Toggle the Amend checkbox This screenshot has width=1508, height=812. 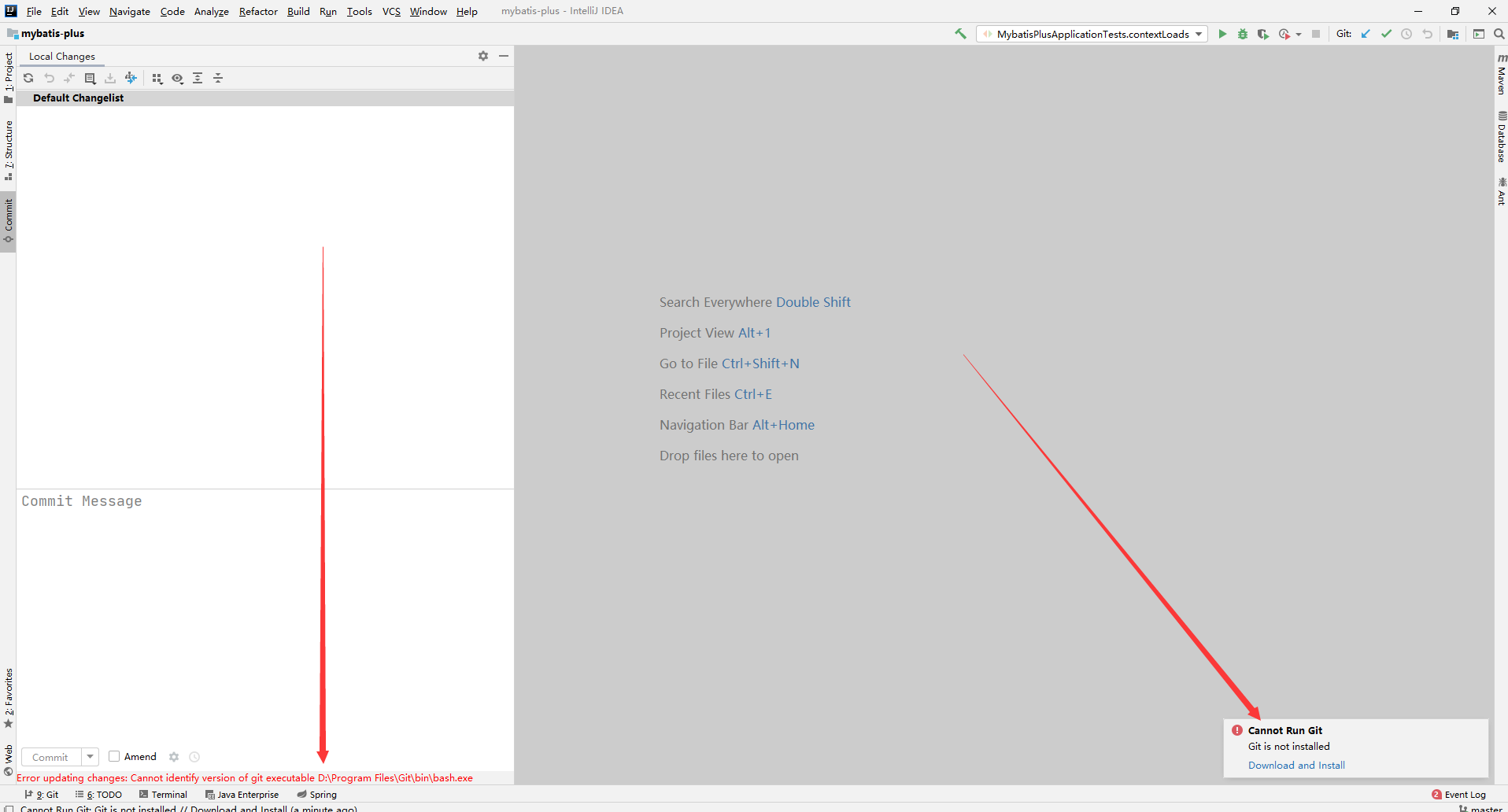114,756
